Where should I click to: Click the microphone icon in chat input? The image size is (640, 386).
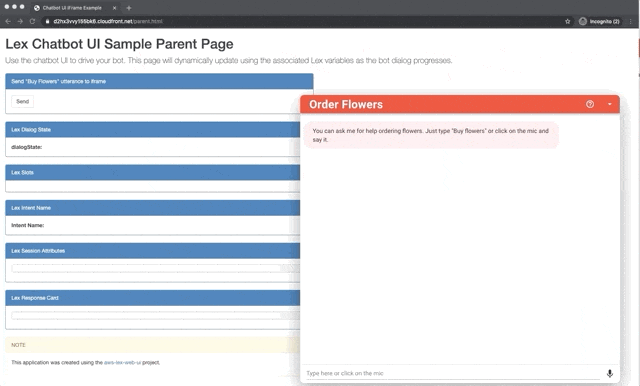[x=610, y=373]
